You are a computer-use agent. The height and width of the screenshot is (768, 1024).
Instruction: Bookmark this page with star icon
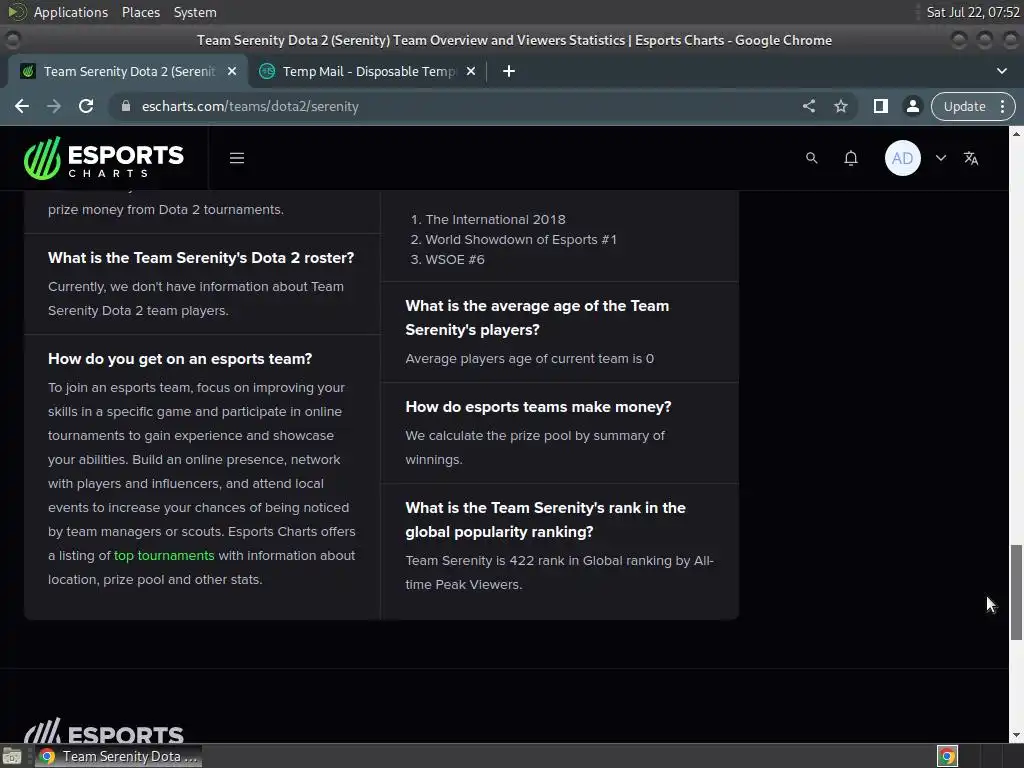841,106
